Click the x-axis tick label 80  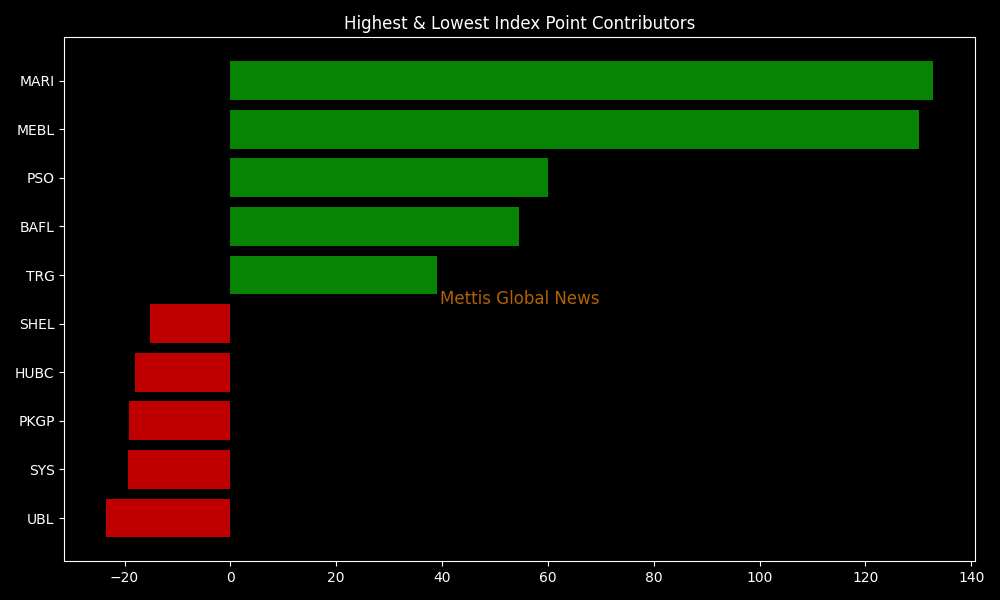[654, 578]
